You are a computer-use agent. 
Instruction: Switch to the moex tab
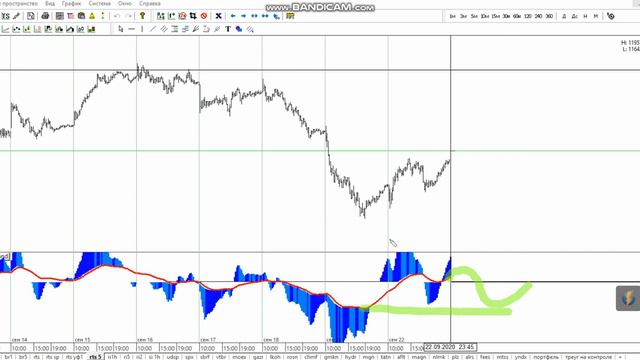pos(239,357)
